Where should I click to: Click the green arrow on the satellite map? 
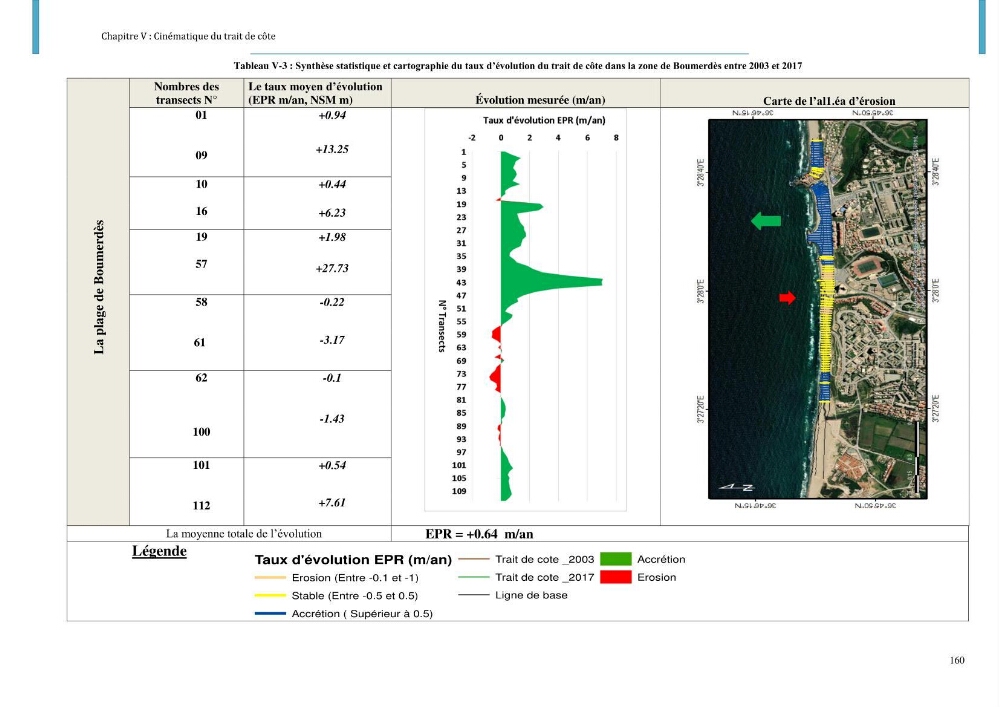click(766, 221)
